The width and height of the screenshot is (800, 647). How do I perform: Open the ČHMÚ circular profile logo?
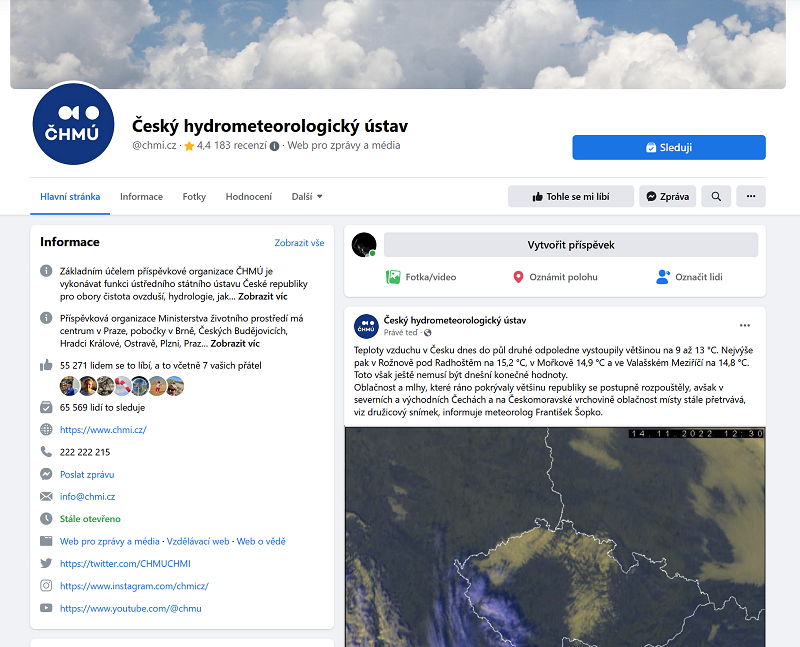pos(73,125)
